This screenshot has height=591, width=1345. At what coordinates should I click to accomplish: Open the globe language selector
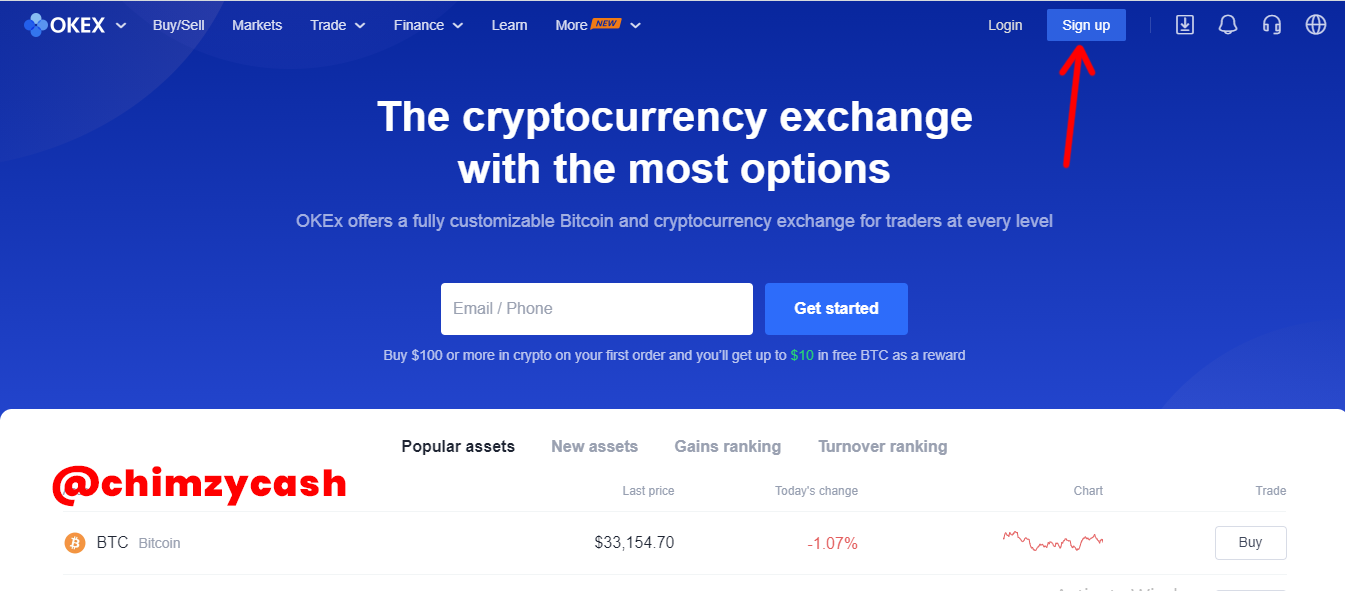[x=1316, y=25]
